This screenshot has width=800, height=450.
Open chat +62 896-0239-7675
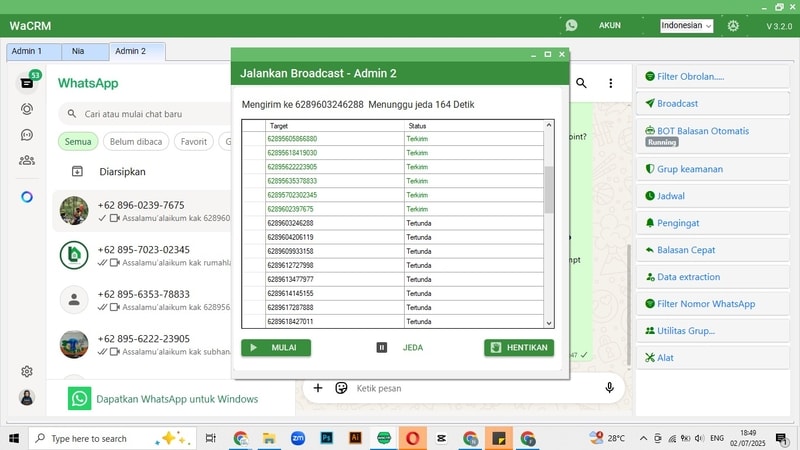click(142, 211)
